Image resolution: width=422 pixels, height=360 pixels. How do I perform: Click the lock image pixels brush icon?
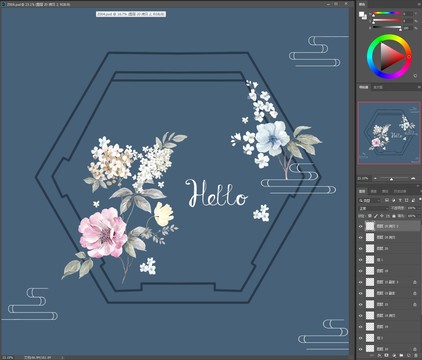[376, 216]
